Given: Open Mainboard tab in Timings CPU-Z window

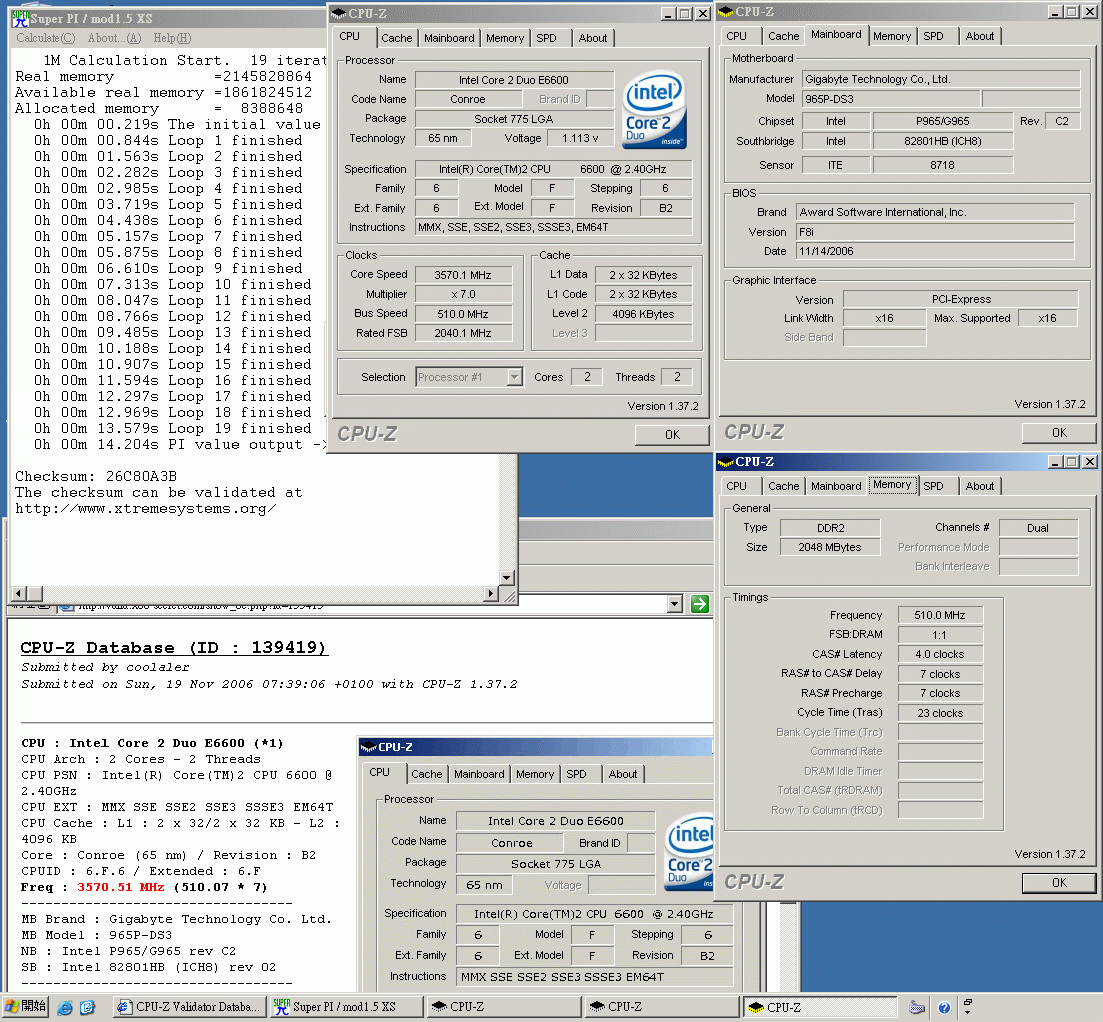Looking at the screenshot, I should pyautogui.click(x=836, y=486).
